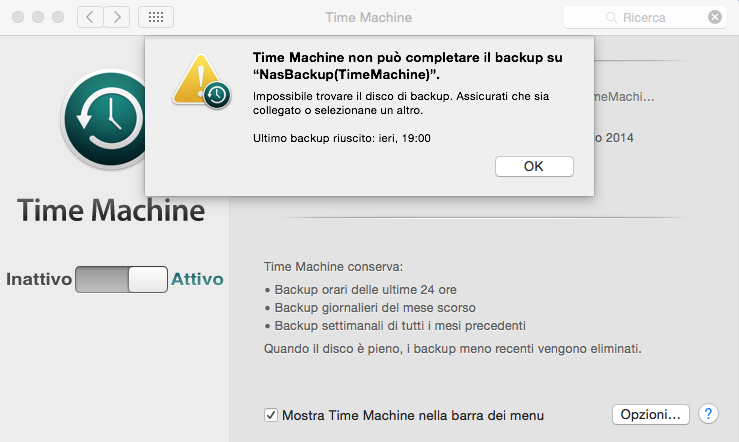Click the Attivo label beside the switch
Screen dimensions: 739x442
197,279
